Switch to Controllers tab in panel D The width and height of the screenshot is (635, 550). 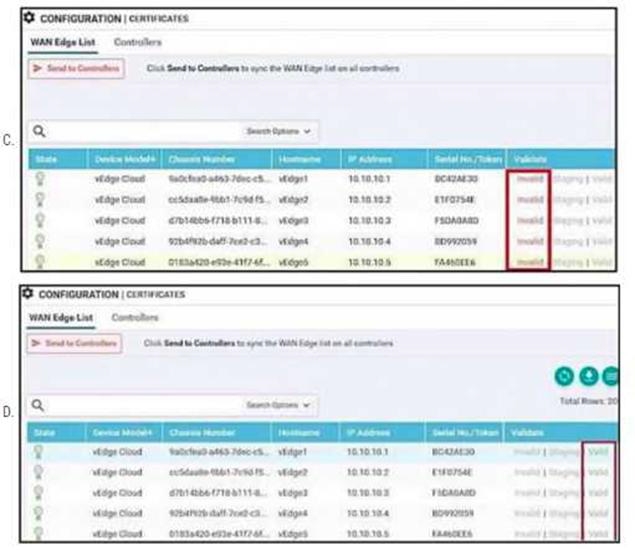coord(135,317)
